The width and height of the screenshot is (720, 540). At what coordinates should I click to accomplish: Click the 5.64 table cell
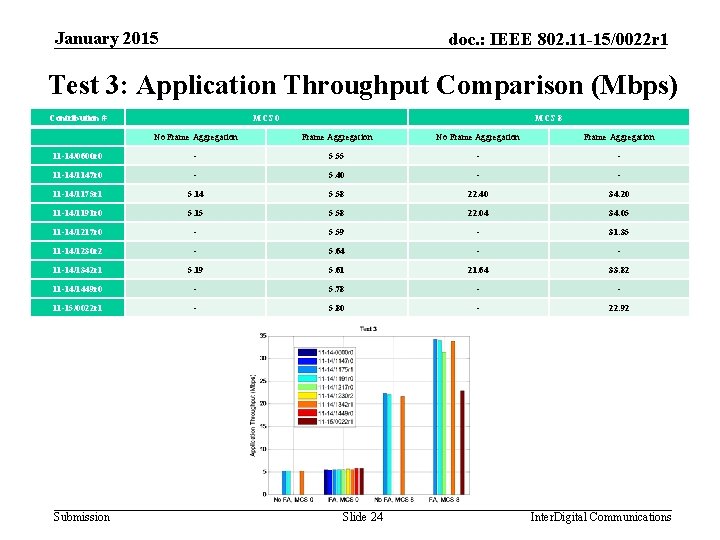click(x=336, y=251)
